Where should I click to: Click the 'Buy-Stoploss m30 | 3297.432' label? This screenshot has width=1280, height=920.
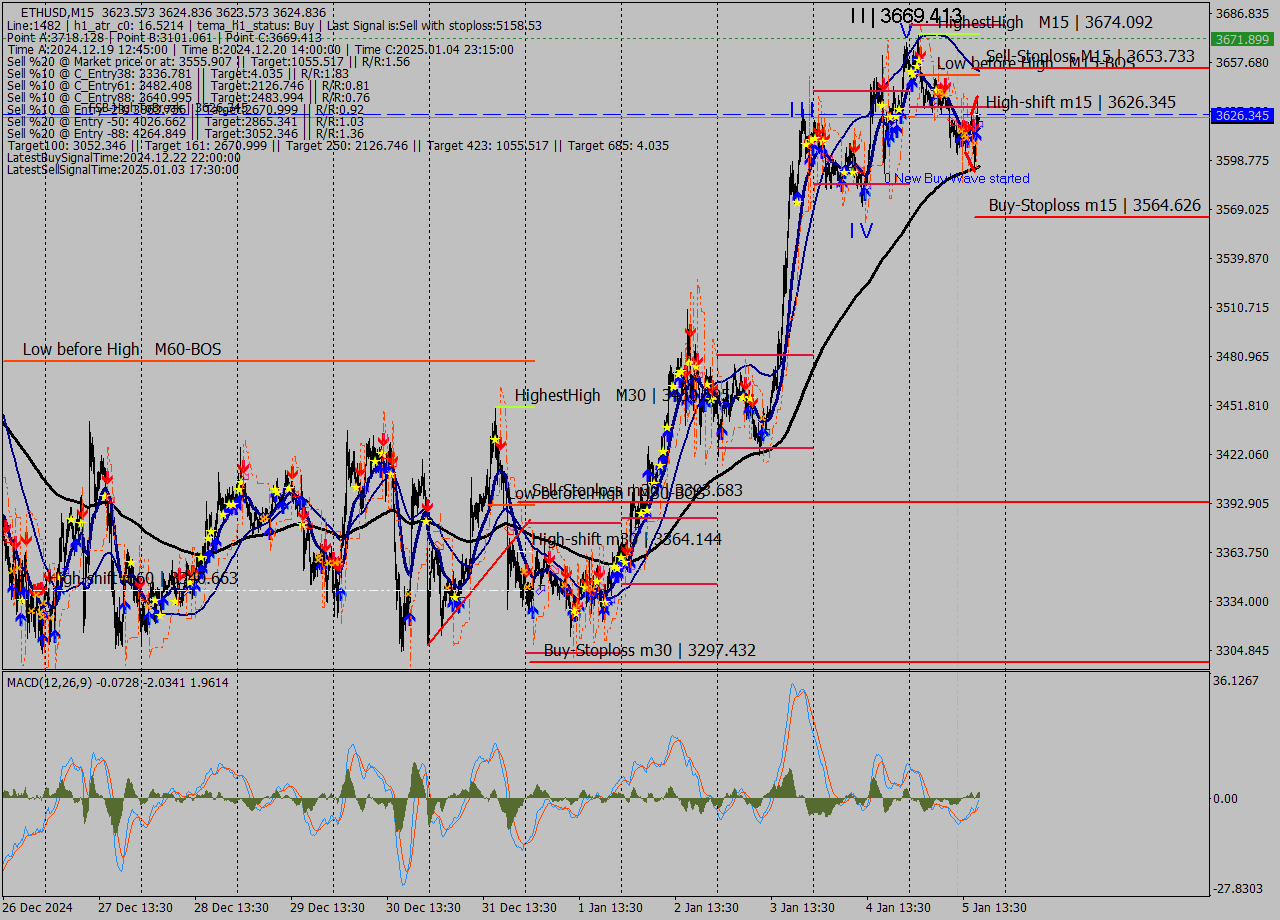pos(649,650)
